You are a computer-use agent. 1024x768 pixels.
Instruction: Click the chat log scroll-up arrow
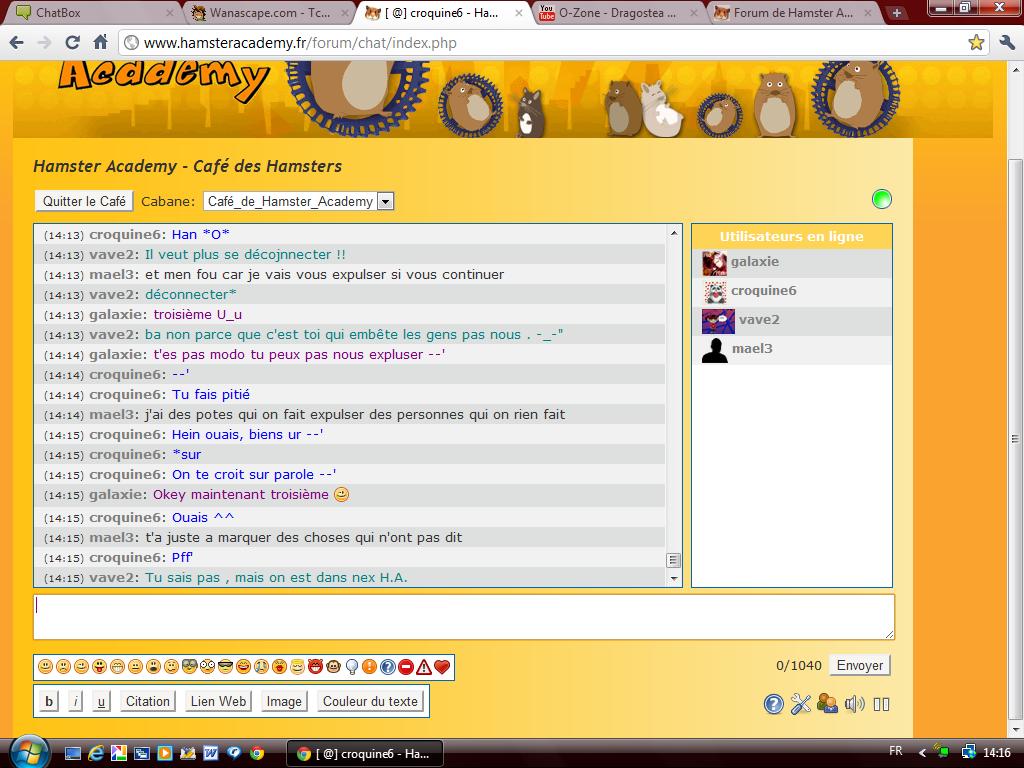pyautogui.click(x=673, y=232)
